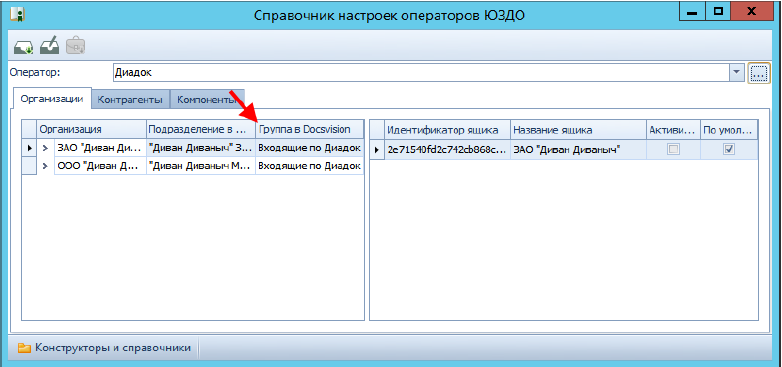
Task: Select the "Диван Диваныч" З... subdivision cell
Action: tap(201, 148)
